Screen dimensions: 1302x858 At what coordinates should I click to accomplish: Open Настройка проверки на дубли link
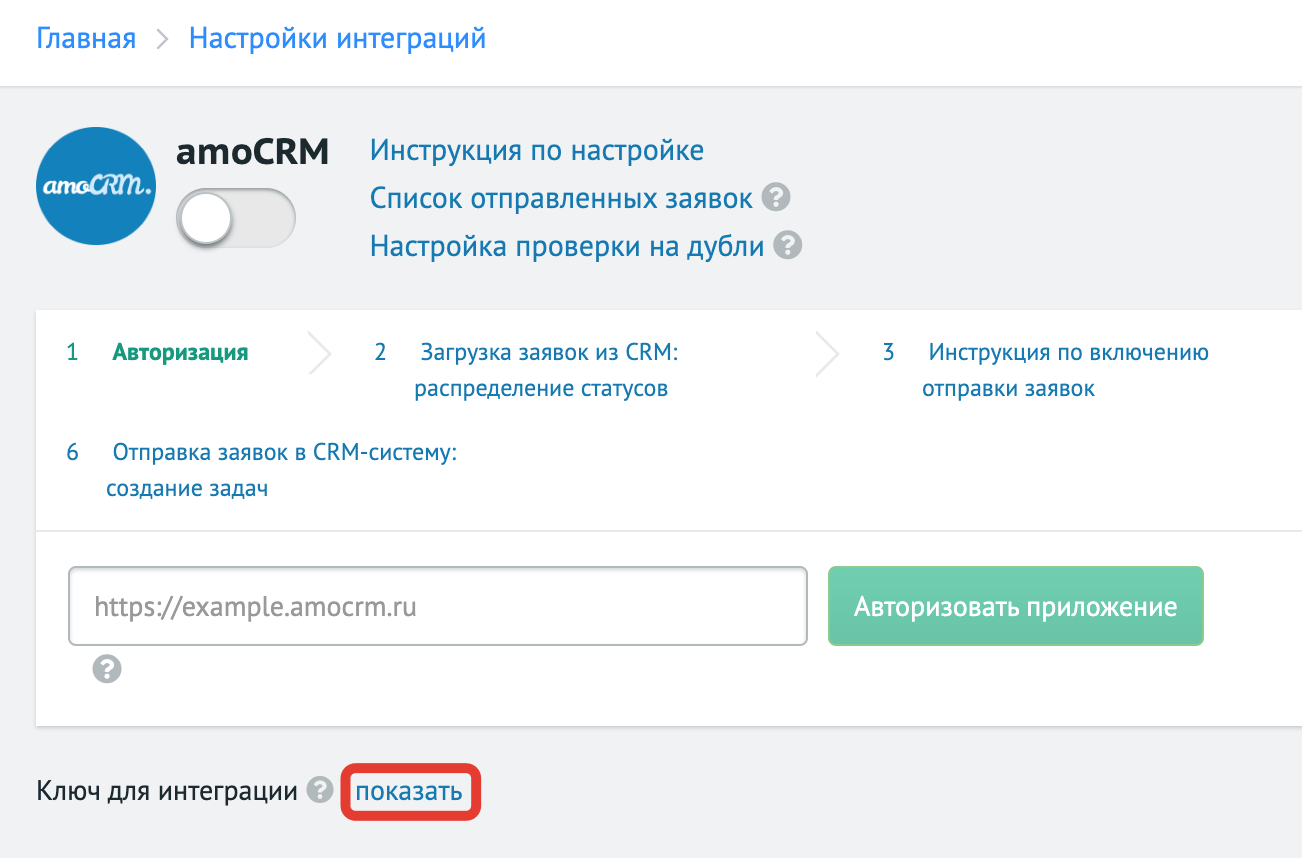click(567, 246)
